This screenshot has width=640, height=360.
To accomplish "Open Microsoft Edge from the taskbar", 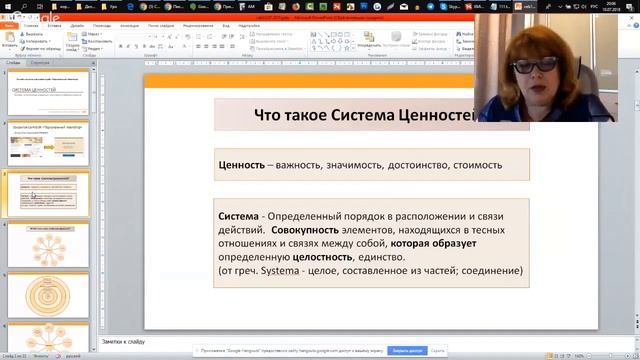I will tap(130, 7).
